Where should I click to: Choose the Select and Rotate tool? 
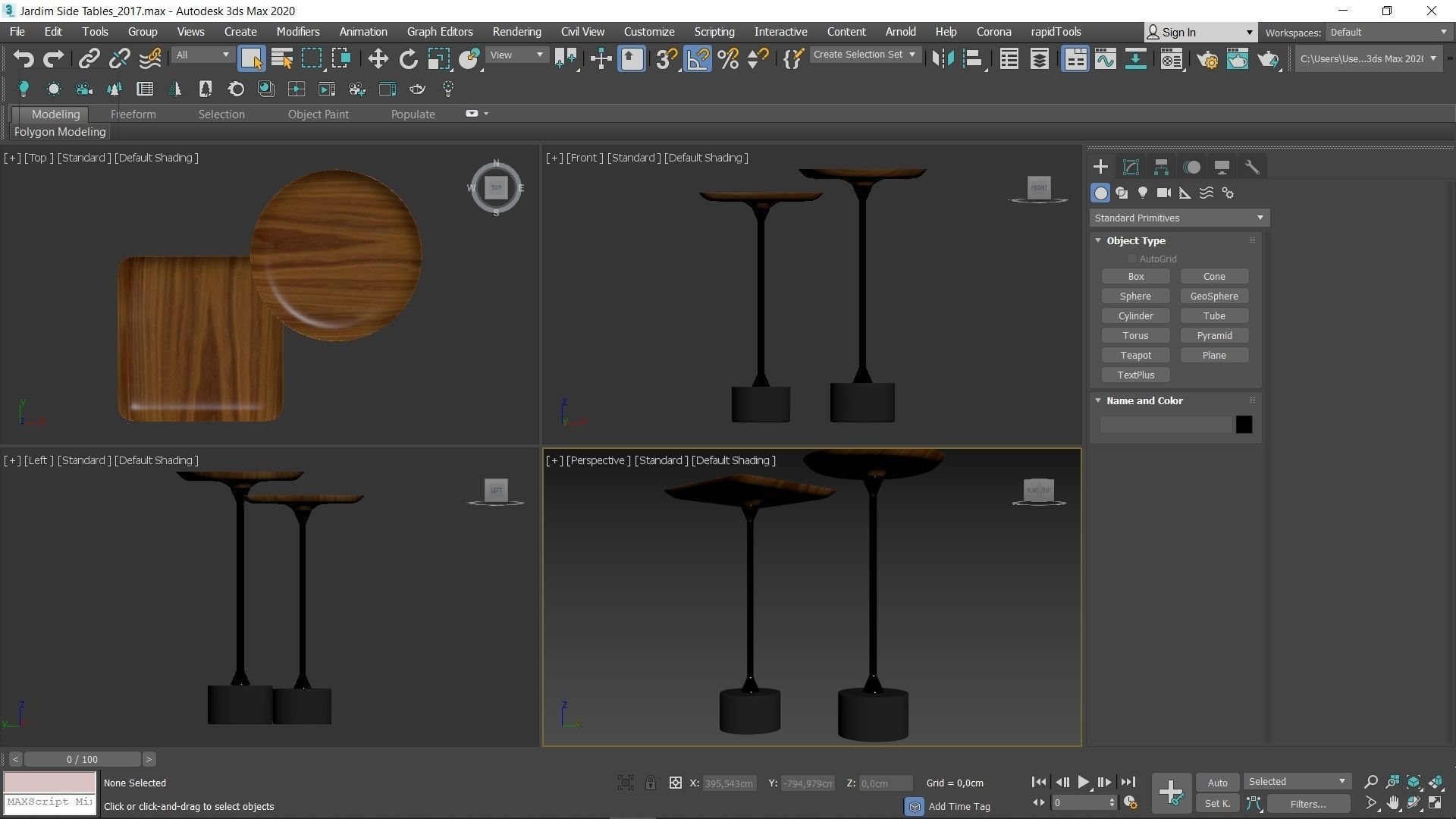point(408,58)
